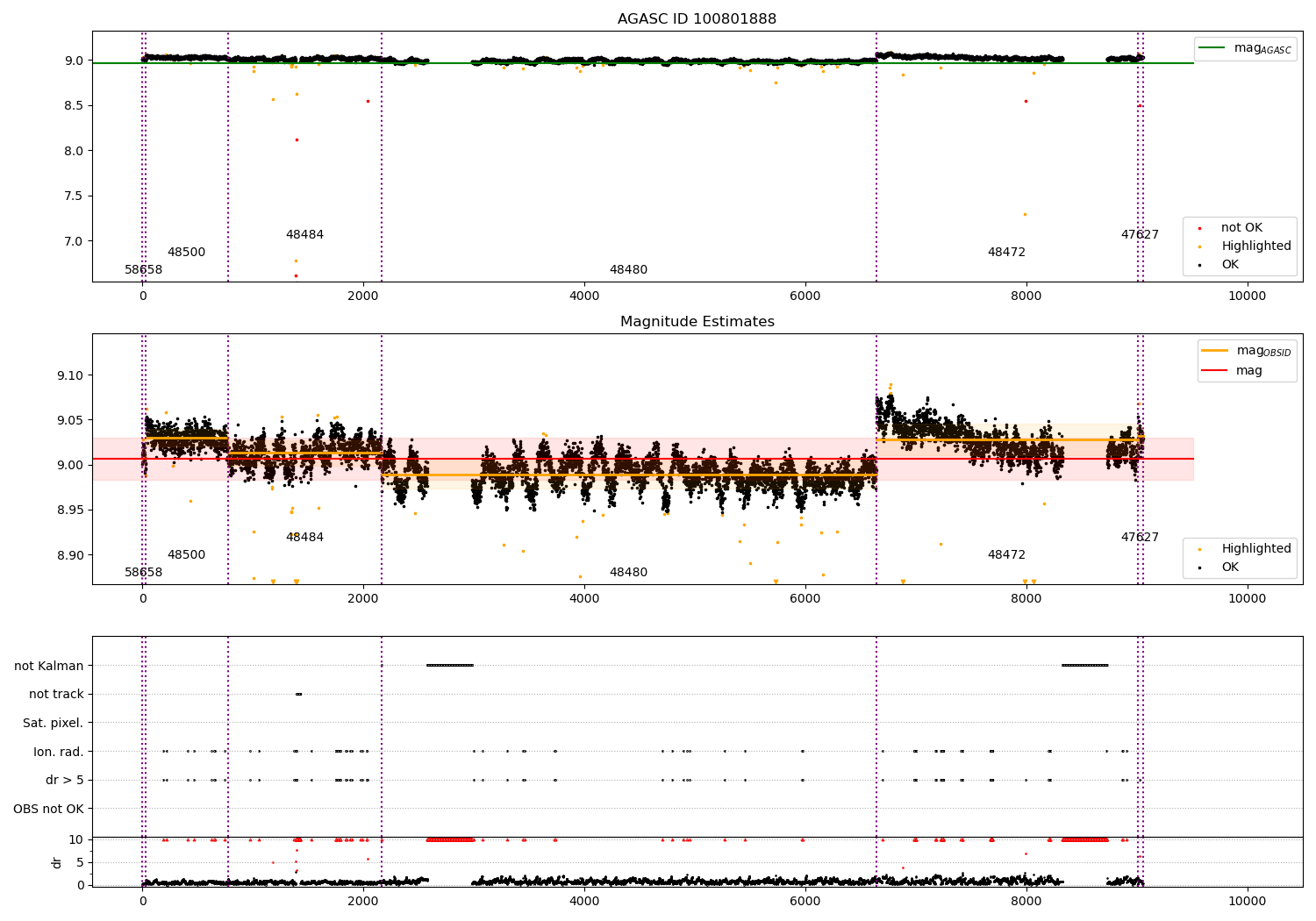Click x-axis tick 10000 under the top plot

click(1247, 296)
